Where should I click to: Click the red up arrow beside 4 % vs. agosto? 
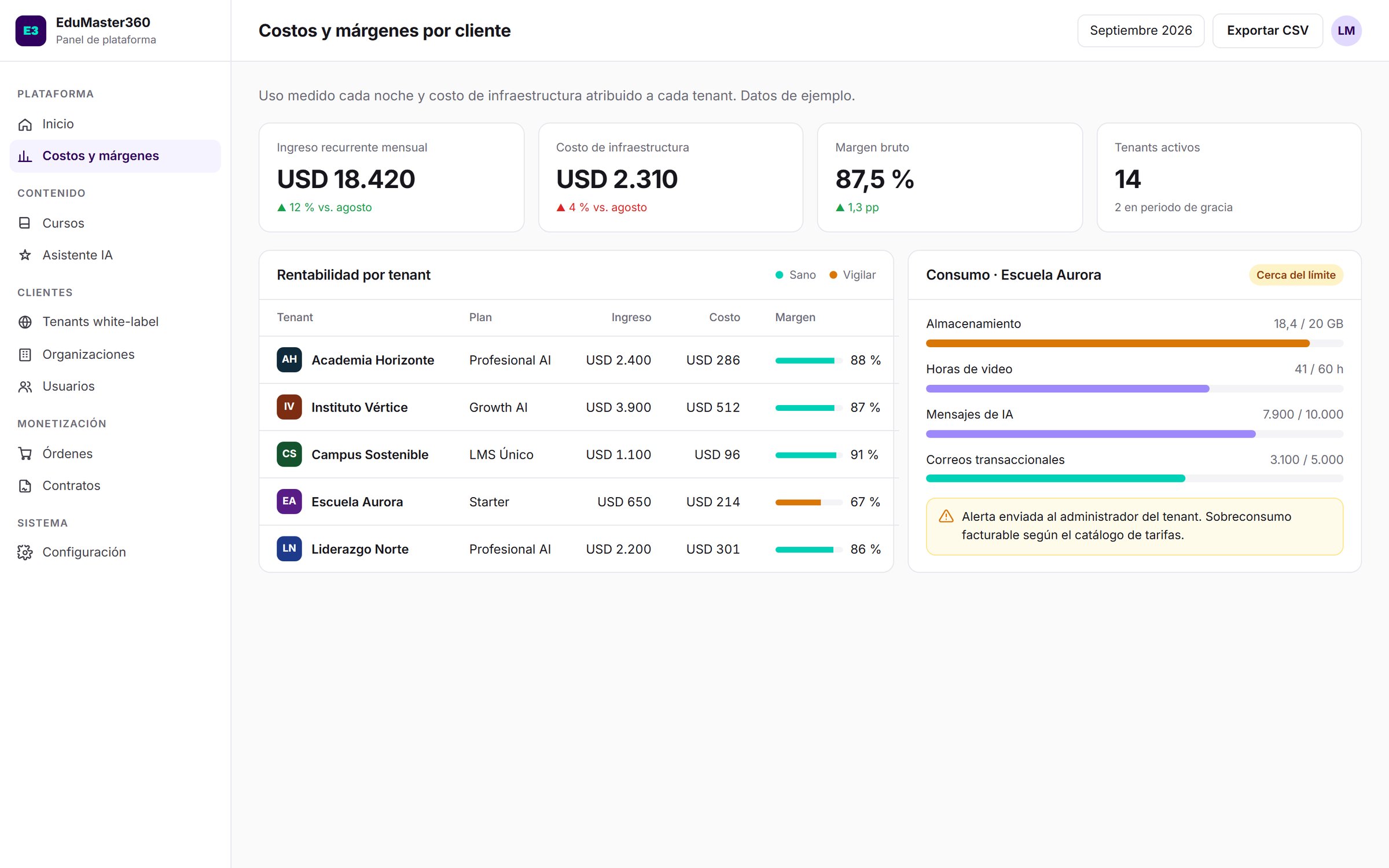(x=560, y=207)
